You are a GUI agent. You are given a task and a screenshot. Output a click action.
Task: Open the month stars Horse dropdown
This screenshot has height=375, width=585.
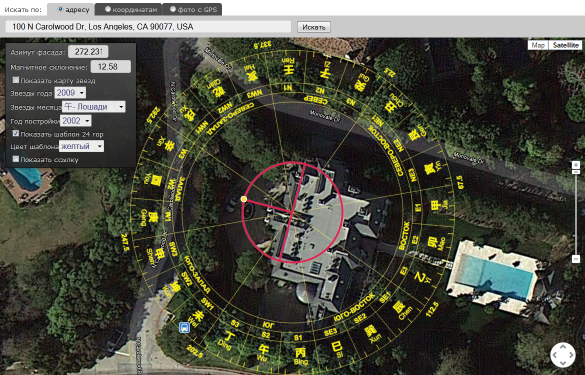coord(94,107)
